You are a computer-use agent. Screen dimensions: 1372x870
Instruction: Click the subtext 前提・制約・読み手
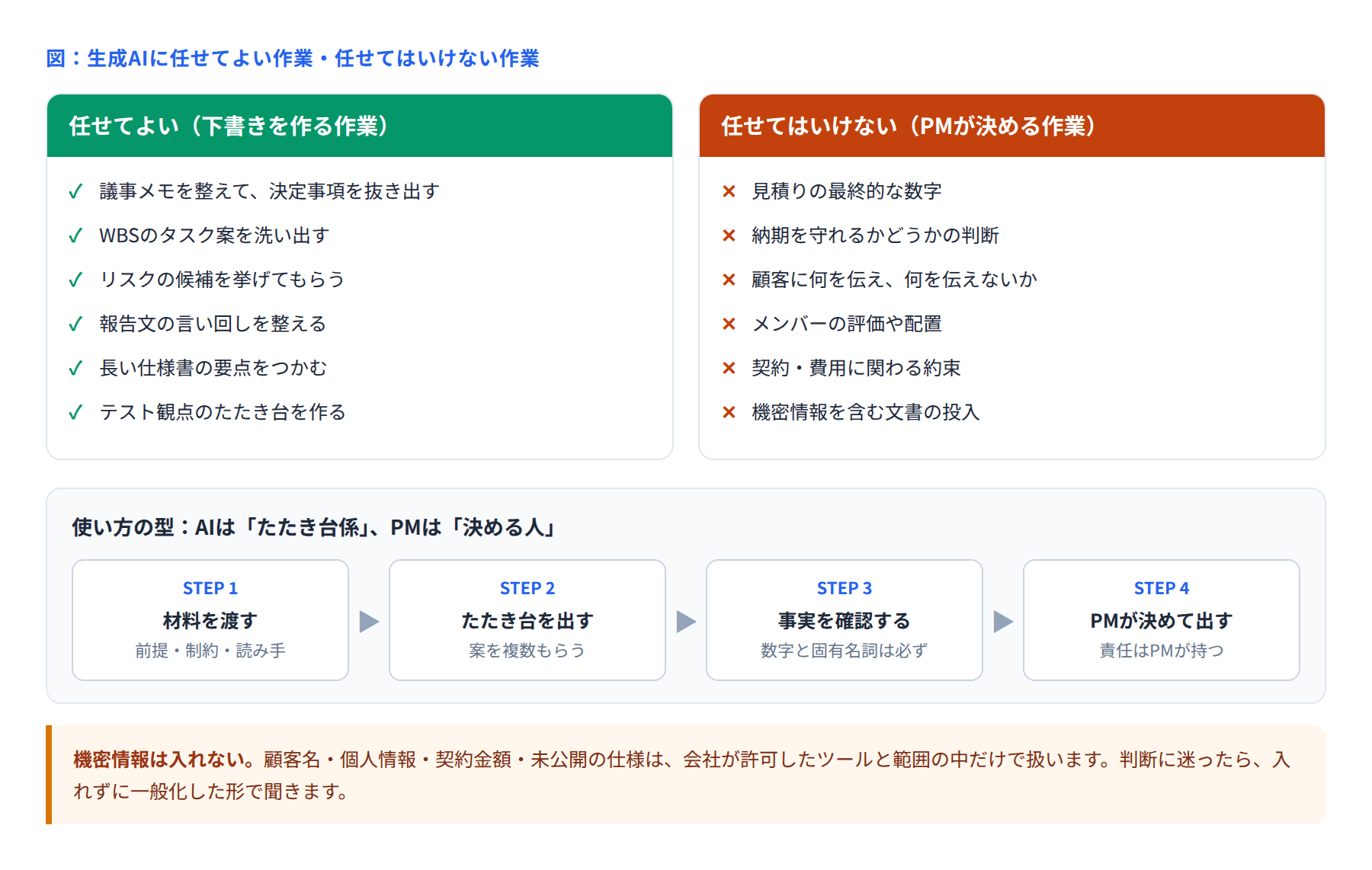coord(210,651)
